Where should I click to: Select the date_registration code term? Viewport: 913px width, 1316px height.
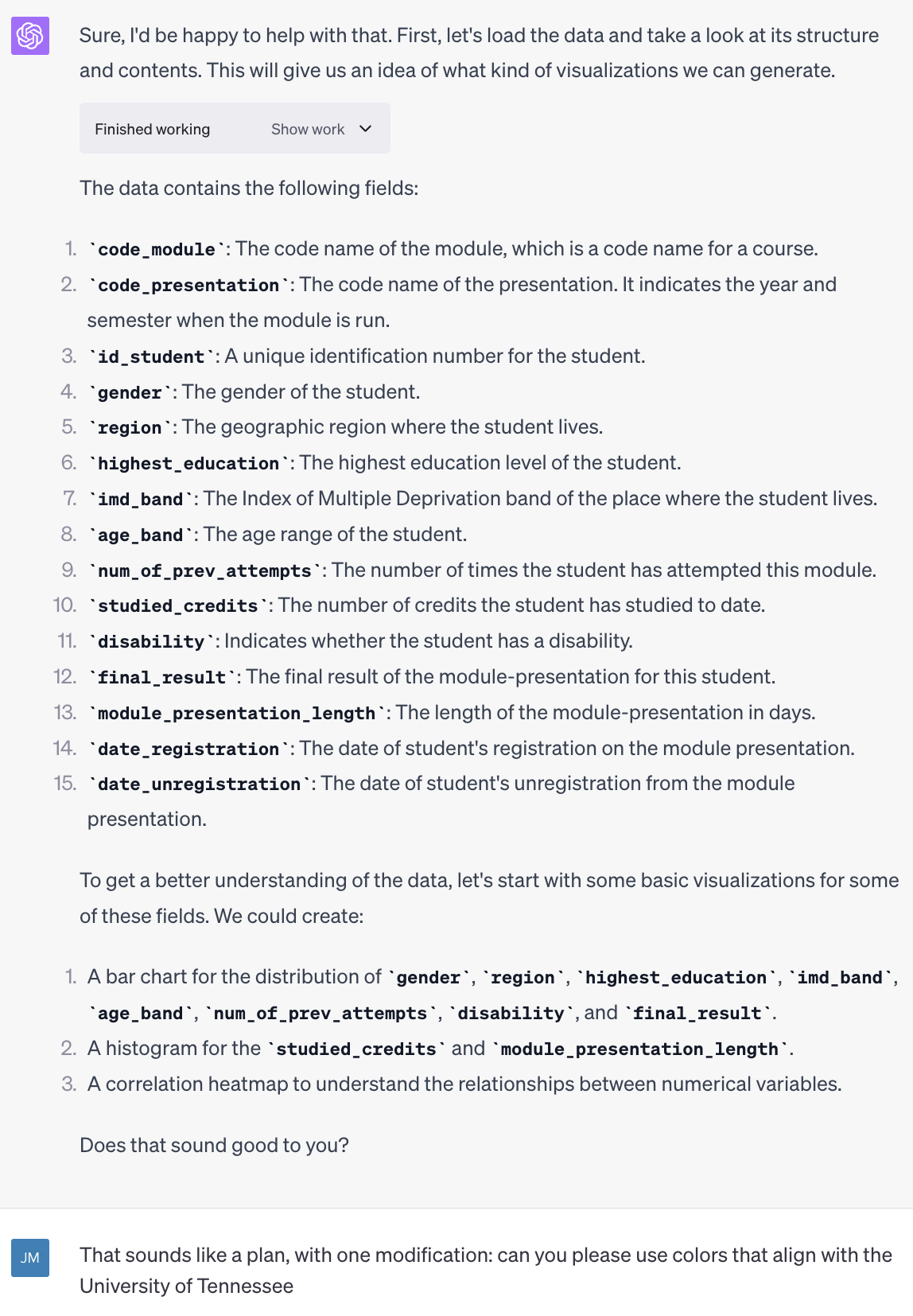[x=188, y=749]
